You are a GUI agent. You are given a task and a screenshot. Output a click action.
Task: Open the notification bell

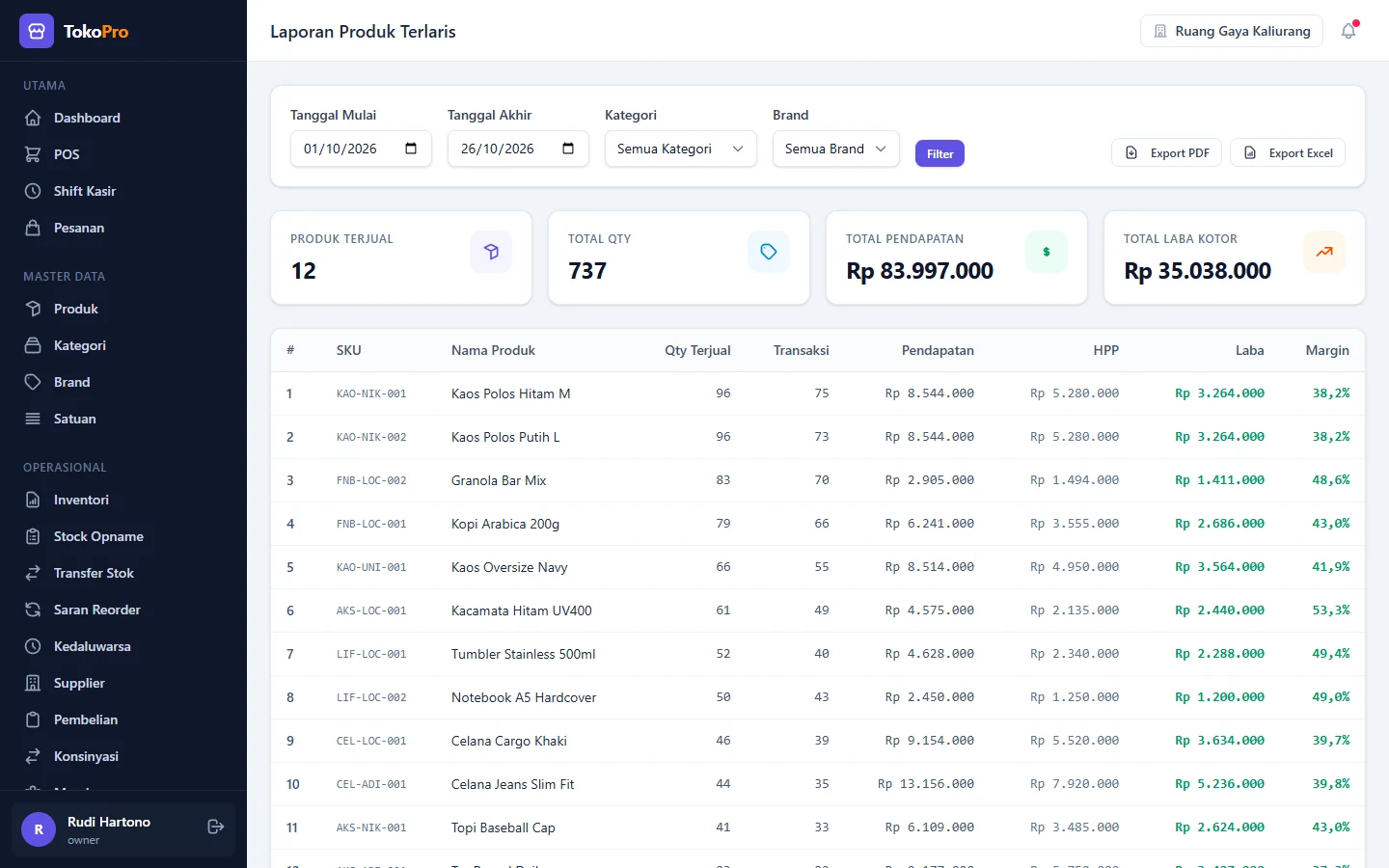pyautogui.click(x=1348, y=31)
